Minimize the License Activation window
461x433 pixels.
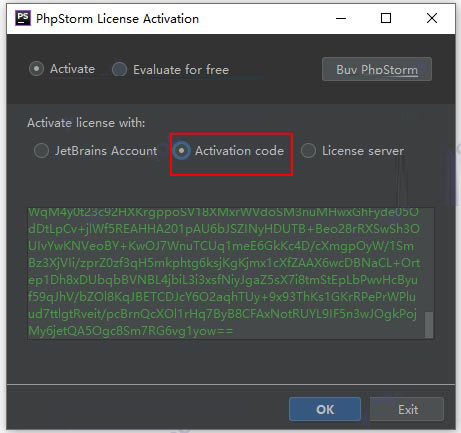pyautogui.click(x=341, y=18)
